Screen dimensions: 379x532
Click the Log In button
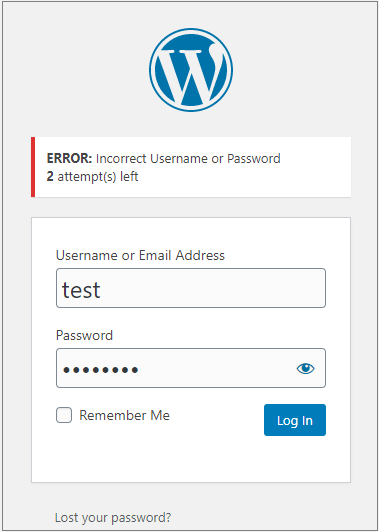[295, 420]
